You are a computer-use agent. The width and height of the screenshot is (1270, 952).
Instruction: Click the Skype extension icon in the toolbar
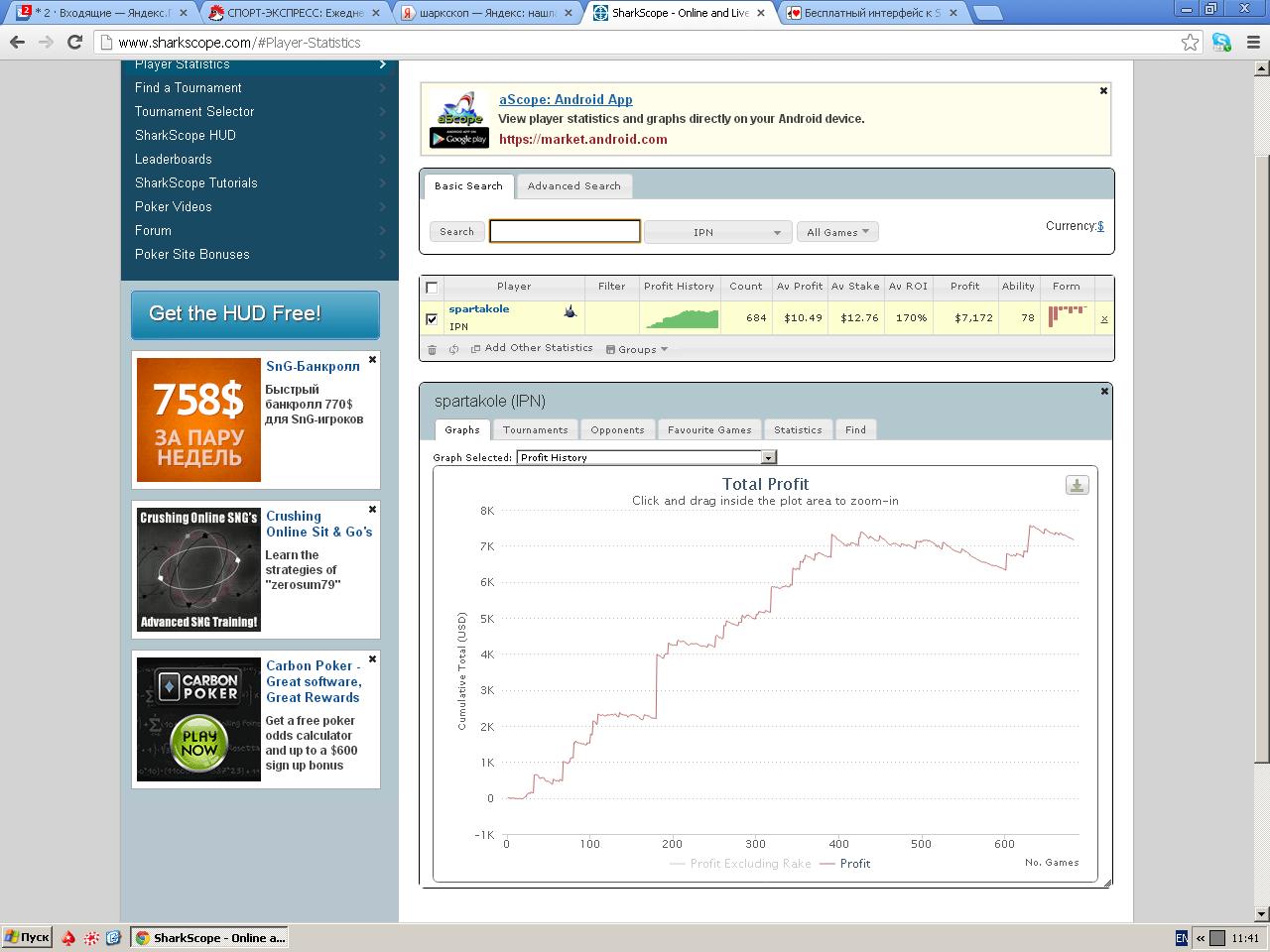pos(1221,43)
